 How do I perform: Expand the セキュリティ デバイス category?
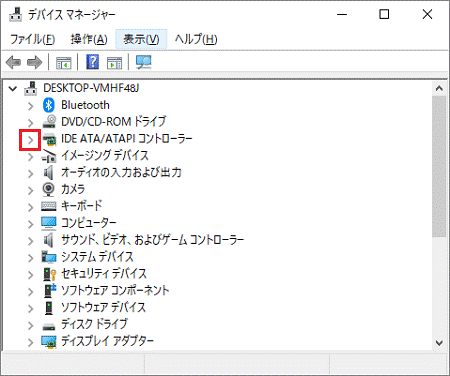pos(31,275)
